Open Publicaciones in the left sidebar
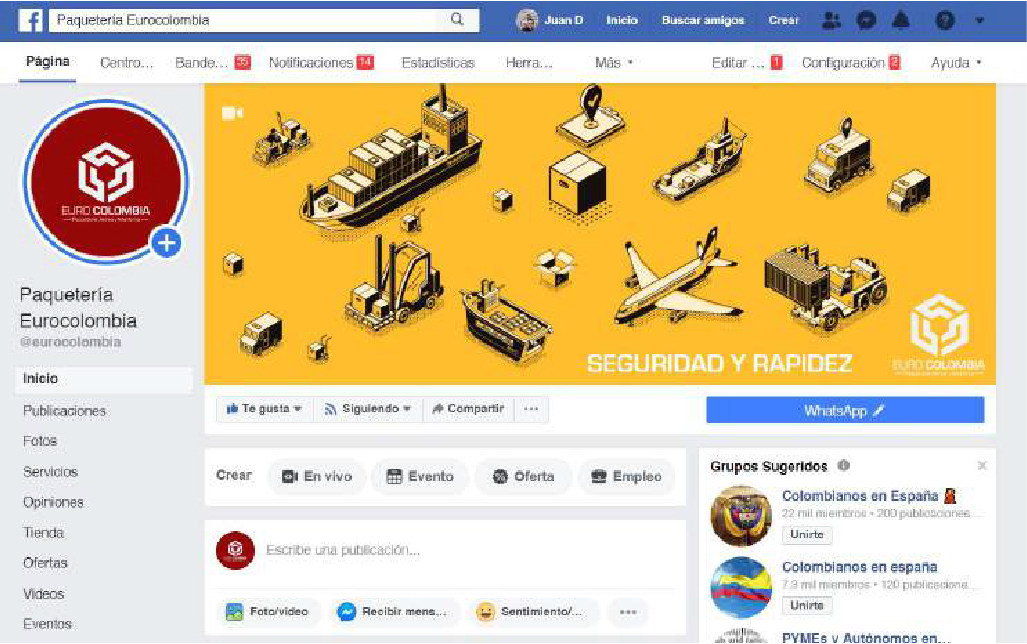Image resolution: width=1027 pixels, height=644 pixels. [64, 411]
